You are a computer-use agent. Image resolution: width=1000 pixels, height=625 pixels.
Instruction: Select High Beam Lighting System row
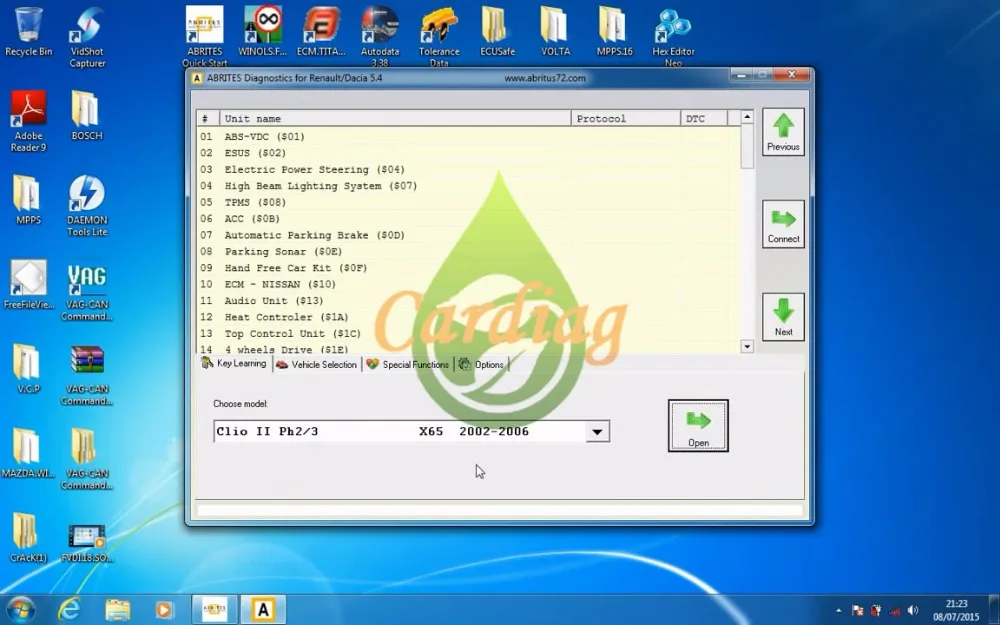[x=469, y=186]
